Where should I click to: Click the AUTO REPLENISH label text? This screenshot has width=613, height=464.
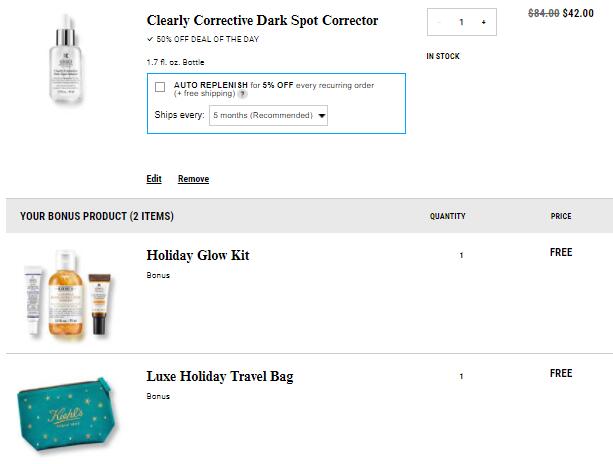pos(211,85)
